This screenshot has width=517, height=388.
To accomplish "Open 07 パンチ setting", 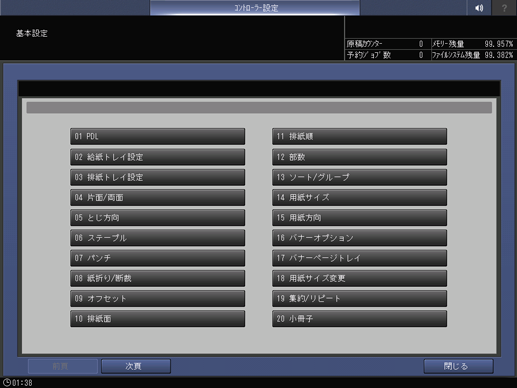I will pos(158,258).
